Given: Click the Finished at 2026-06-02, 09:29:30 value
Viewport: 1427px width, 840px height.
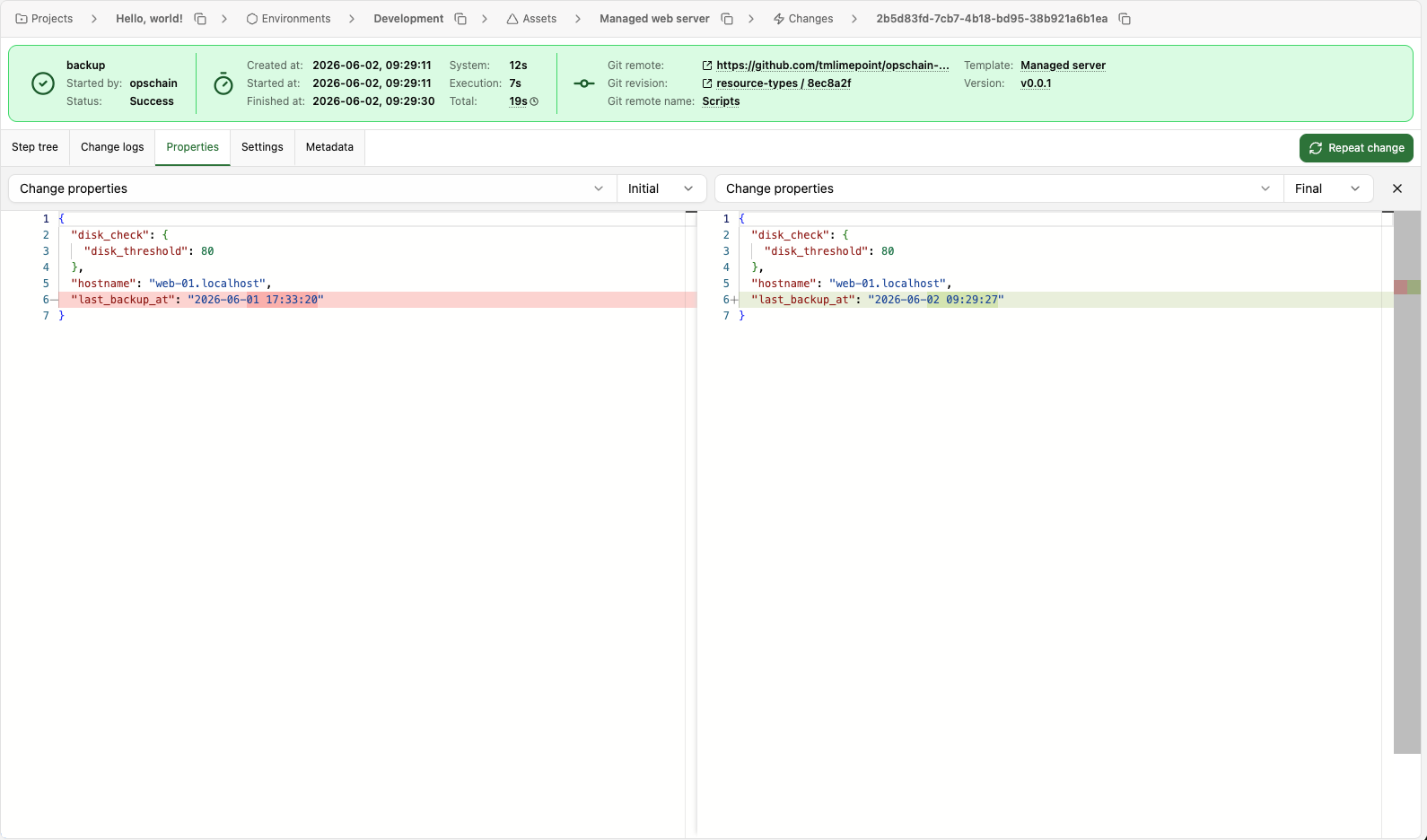Looking at the screenshot, I should click(x=373, y=101).
